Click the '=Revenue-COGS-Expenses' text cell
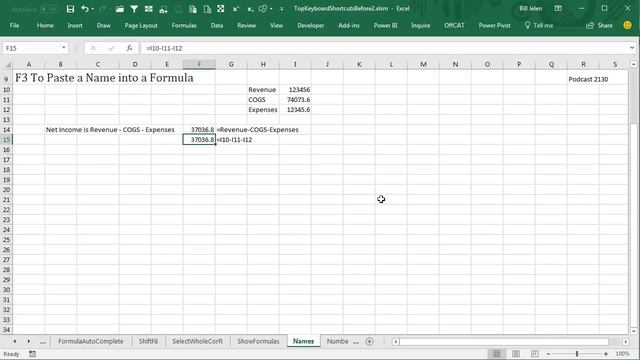 click(x=258, y=130)
